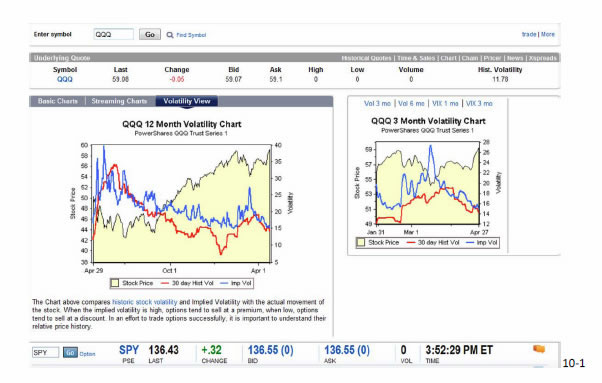Click the blue Go button beside SPY
Viewport: 602px width, 383px height.
pyautogui.click(x=70, y=353)
